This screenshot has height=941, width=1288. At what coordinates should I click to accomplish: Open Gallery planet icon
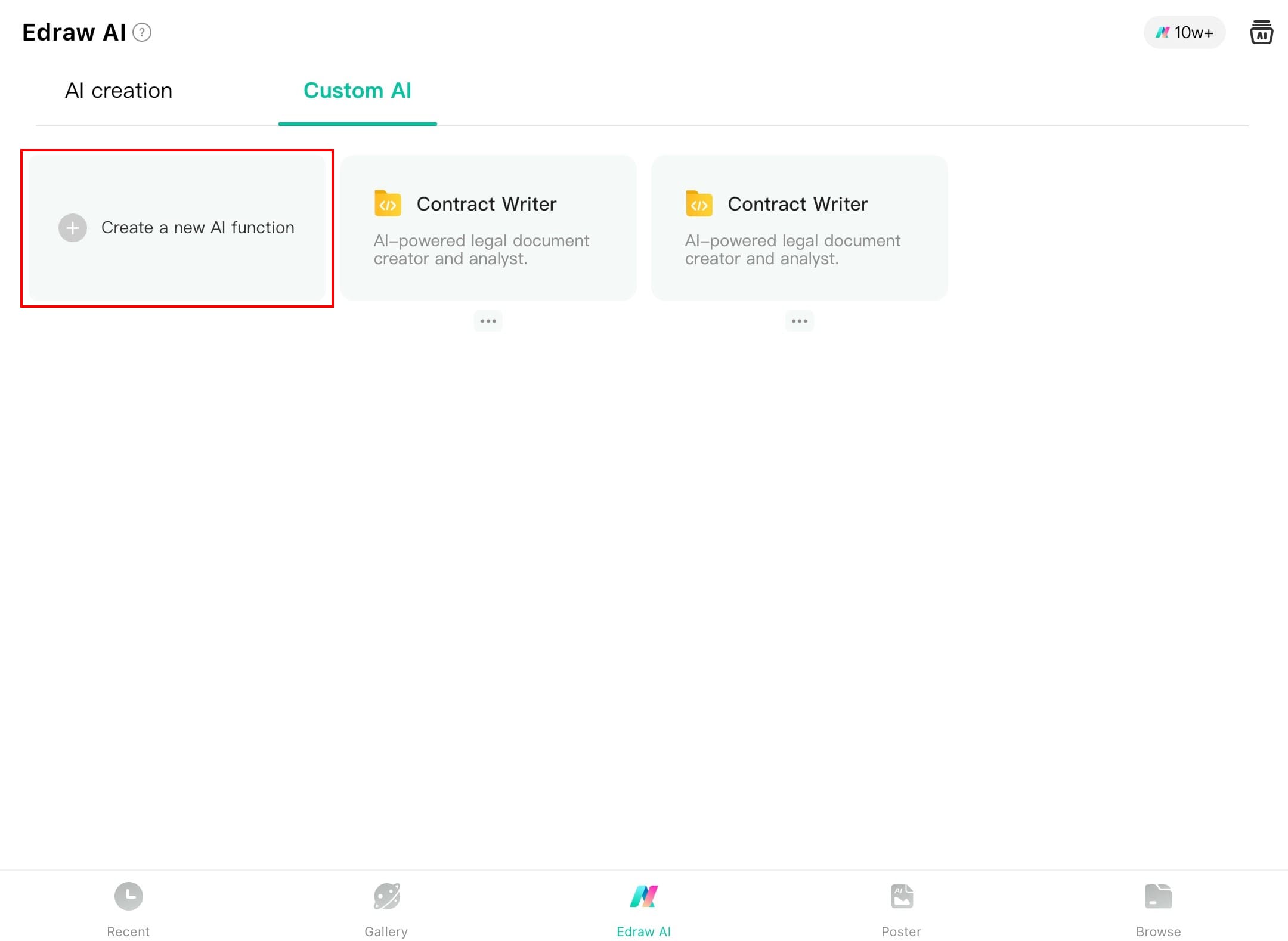click(x=386, y=896)
